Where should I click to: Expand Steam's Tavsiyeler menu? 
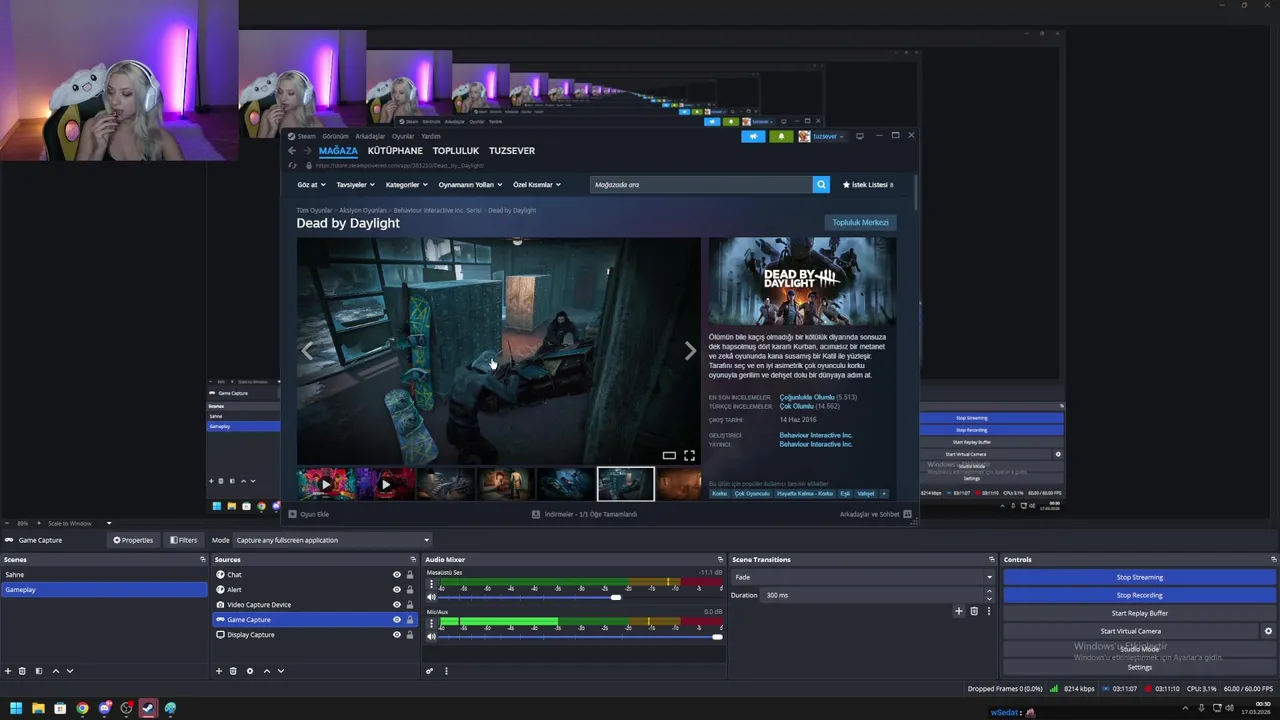tap(355, 185)
